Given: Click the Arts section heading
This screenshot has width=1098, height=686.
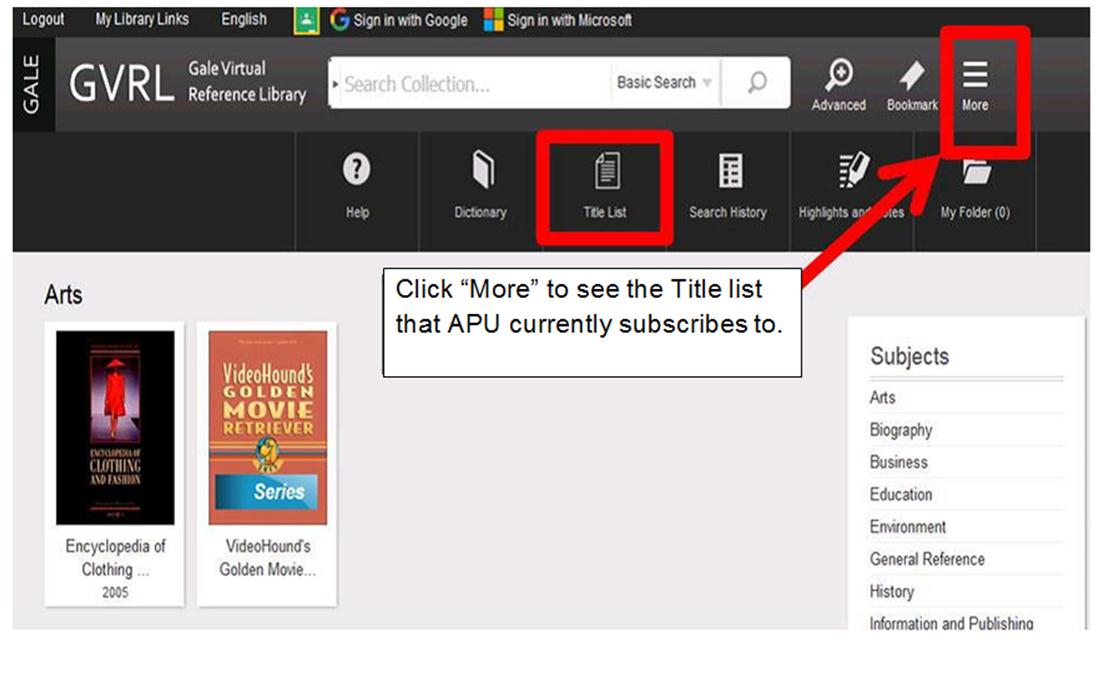Looking at the screenshot, I should point(63,295).
